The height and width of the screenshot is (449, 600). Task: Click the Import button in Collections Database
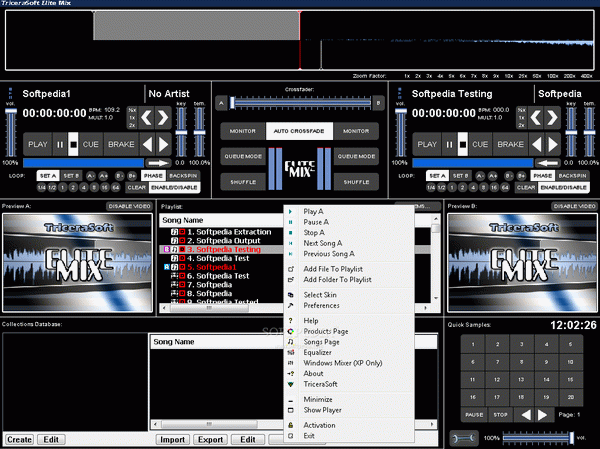172,439
